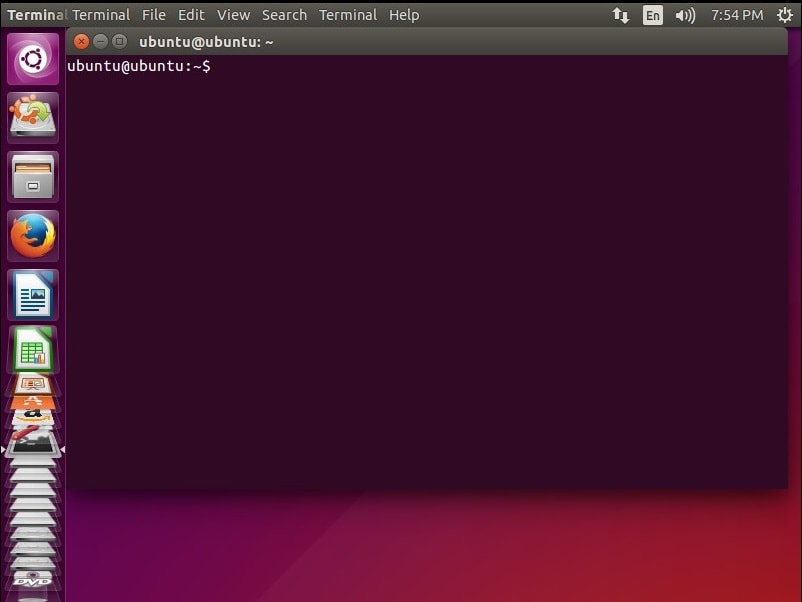The height and width of the screenshot is (602, 802).
Task: Open LibreOffice Calc spreadsheet icon
Action: [33, 349]
